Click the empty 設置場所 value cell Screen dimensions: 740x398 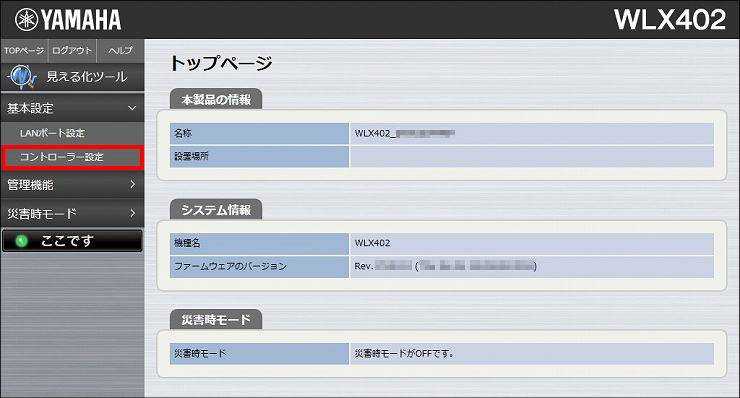click(532, 156)
